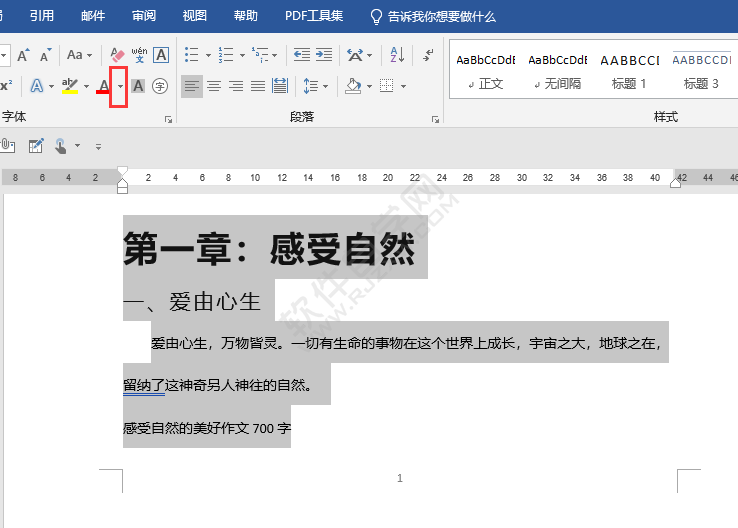Click the line 感受自然的美好作文 700 字

click(207, 428)
